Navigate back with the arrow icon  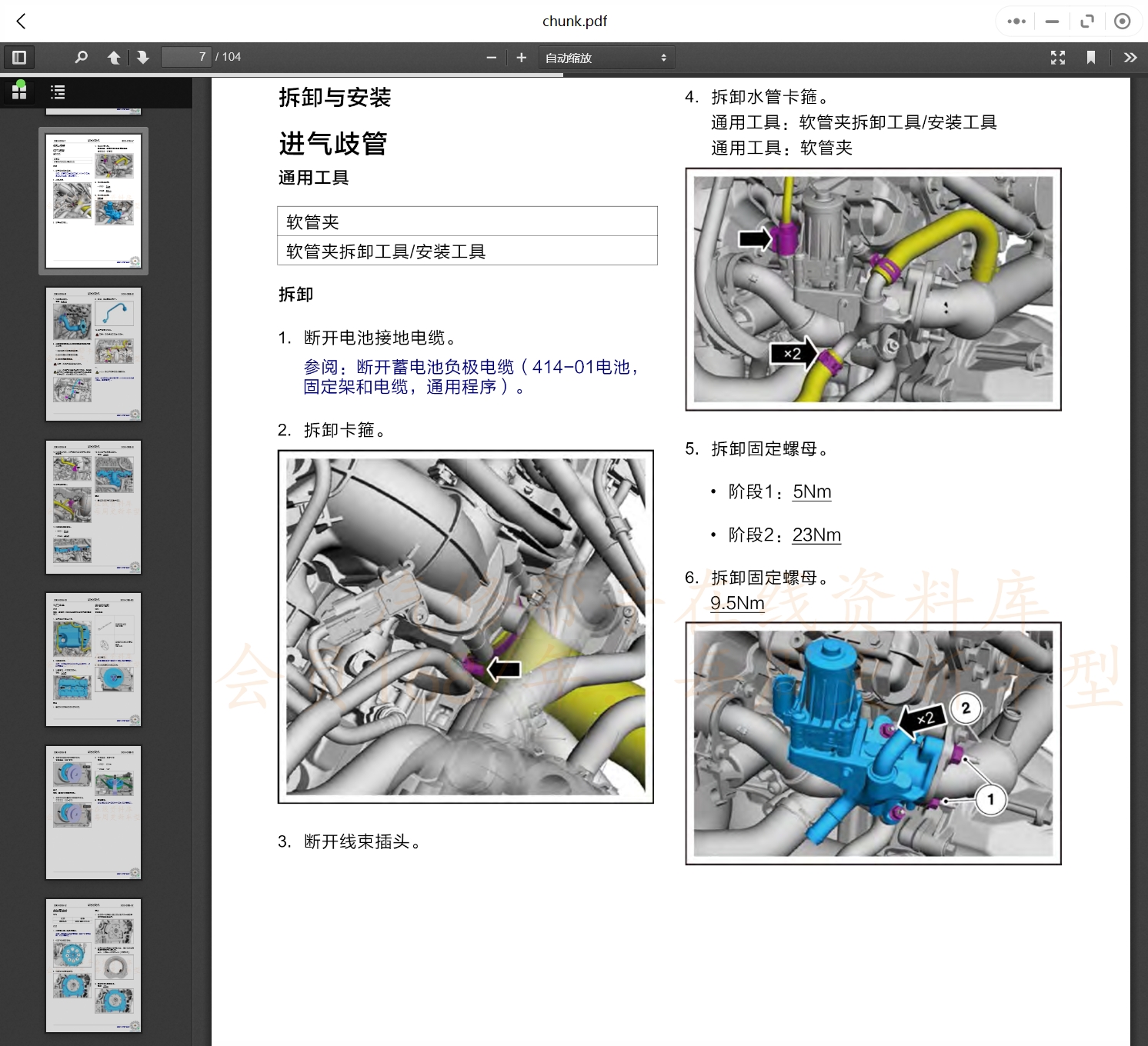point(21,21)
